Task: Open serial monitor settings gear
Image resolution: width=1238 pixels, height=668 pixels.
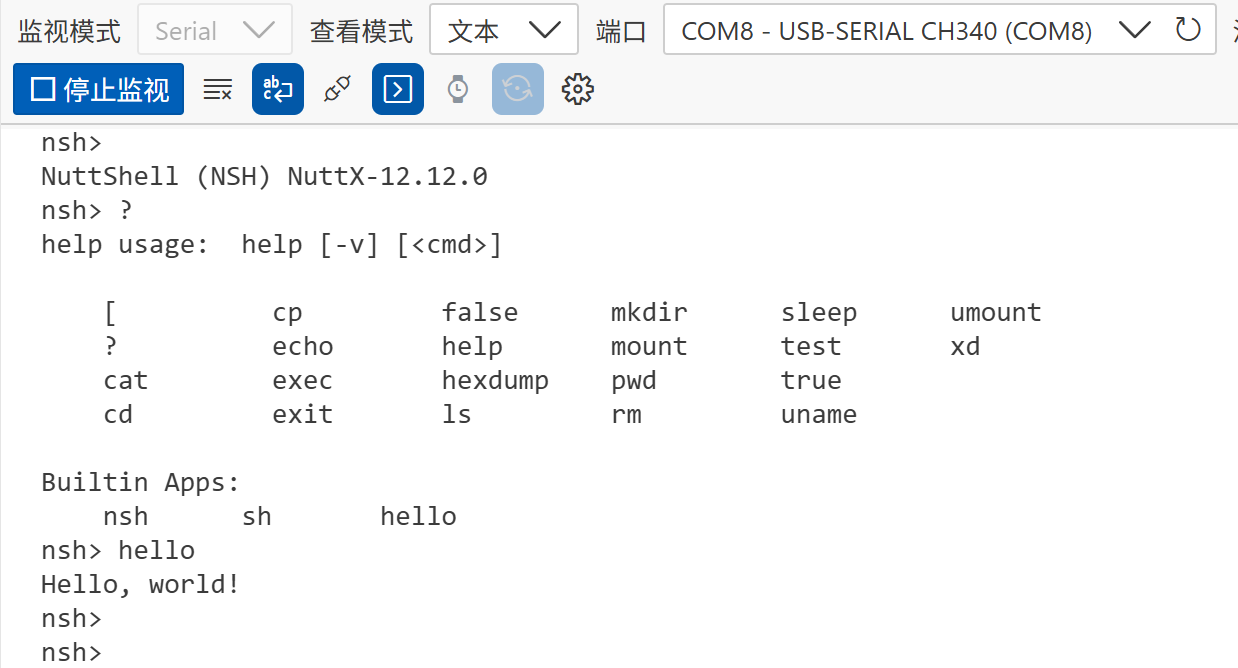Action: click(577, 90)
